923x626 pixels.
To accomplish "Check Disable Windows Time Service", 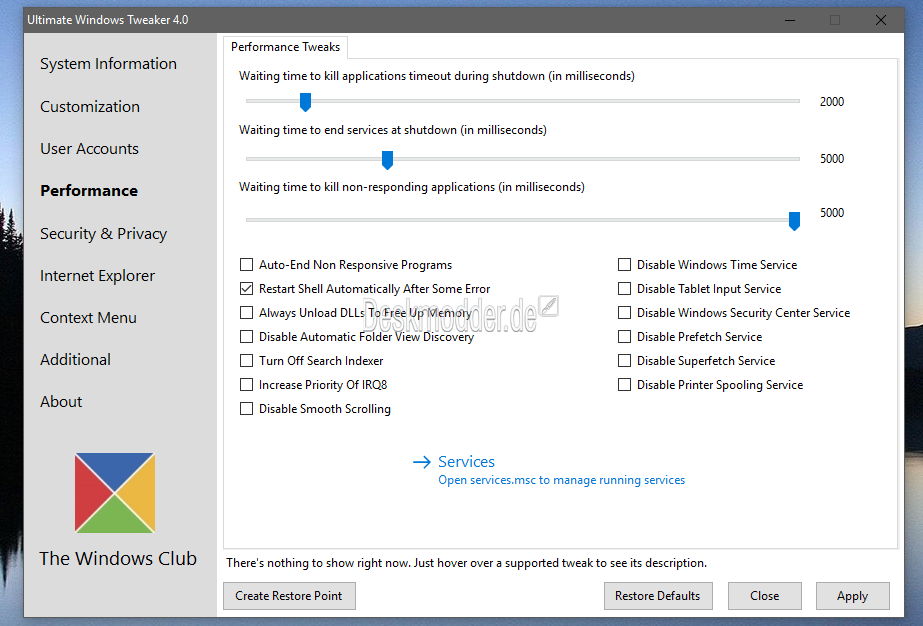I will click(x=625, y=264).
